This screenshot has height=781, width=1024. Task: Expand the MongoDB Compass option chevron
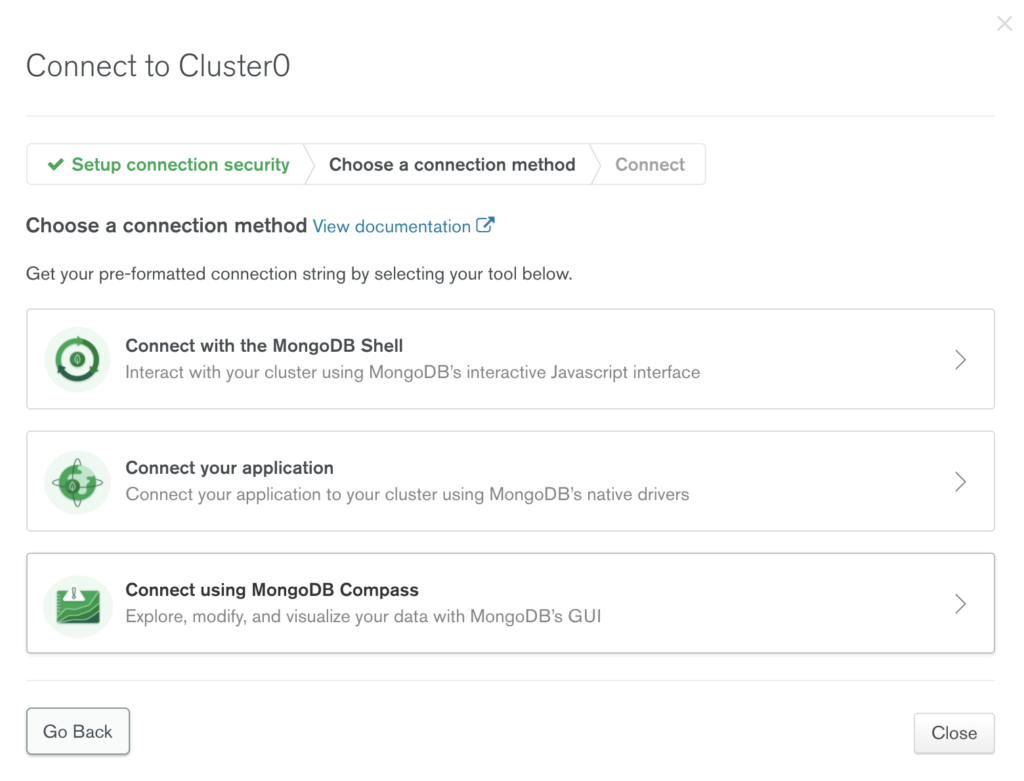pyautogui.click(x=960, y=604)
